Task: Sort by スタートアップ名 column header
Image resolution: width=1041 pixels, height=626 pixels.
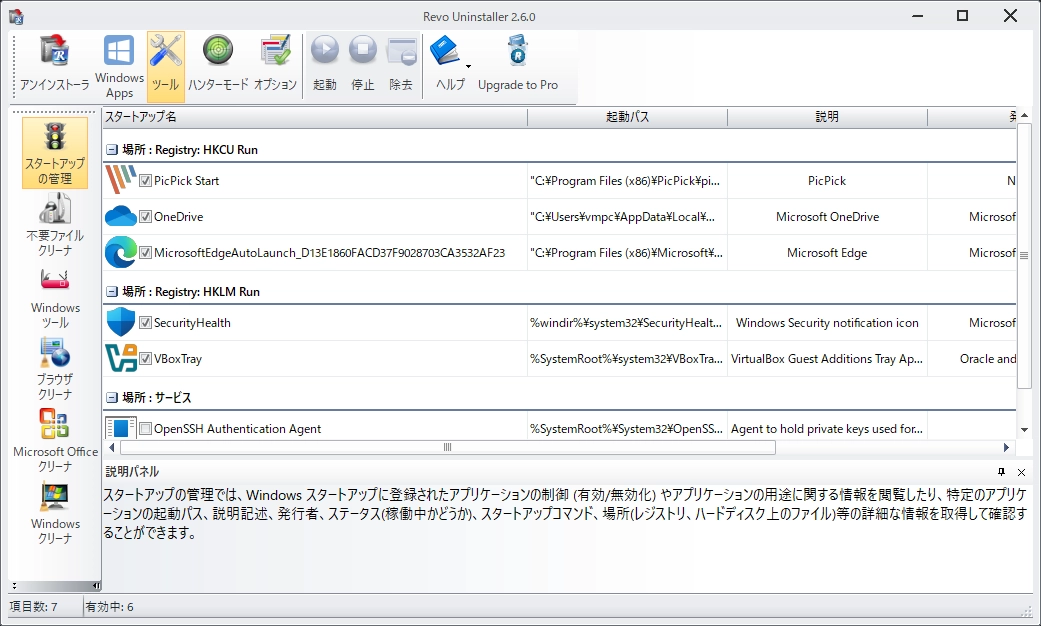Action: coord(315,117)
